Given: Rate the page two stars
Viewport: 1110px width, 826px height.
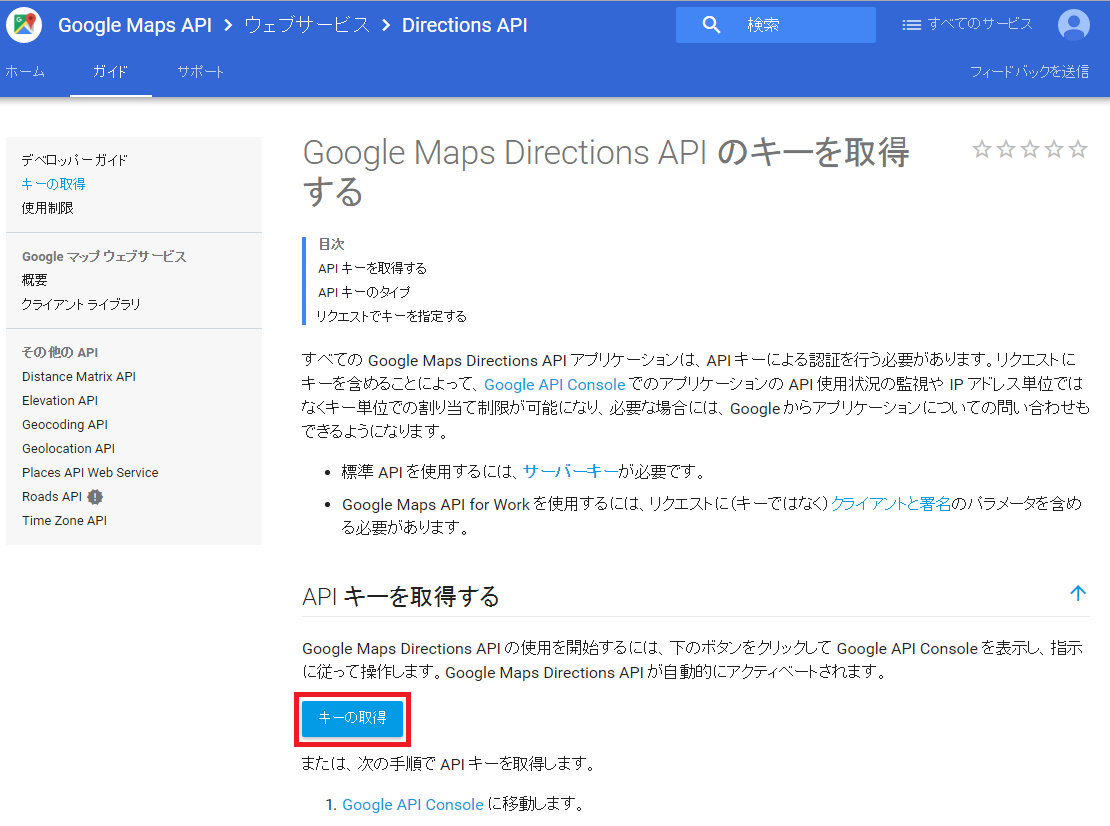Looking at the screenshot, I should pyautogui.click(x=1006, y=149).
